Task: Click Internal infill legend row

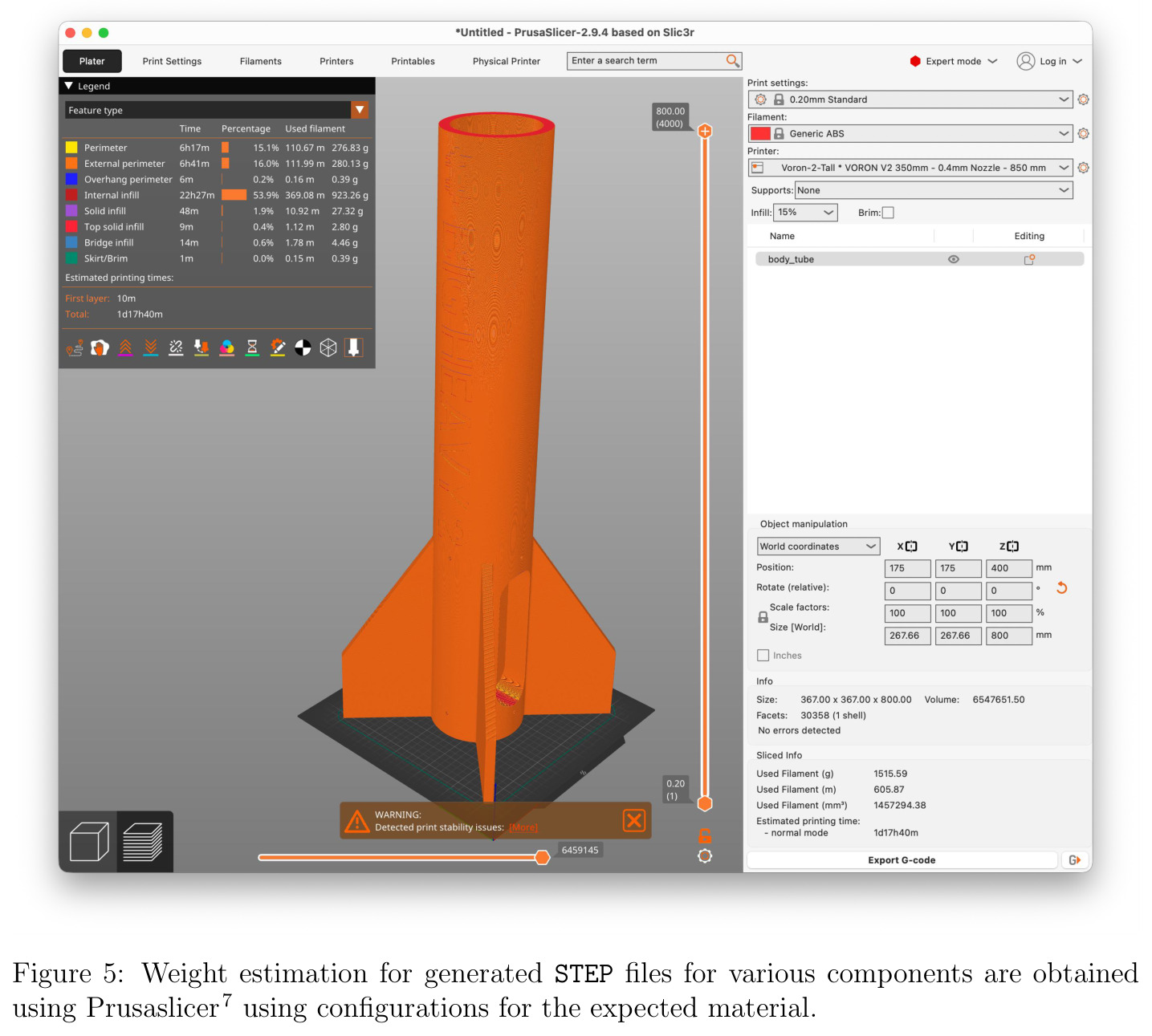Action: coord(218,195)
